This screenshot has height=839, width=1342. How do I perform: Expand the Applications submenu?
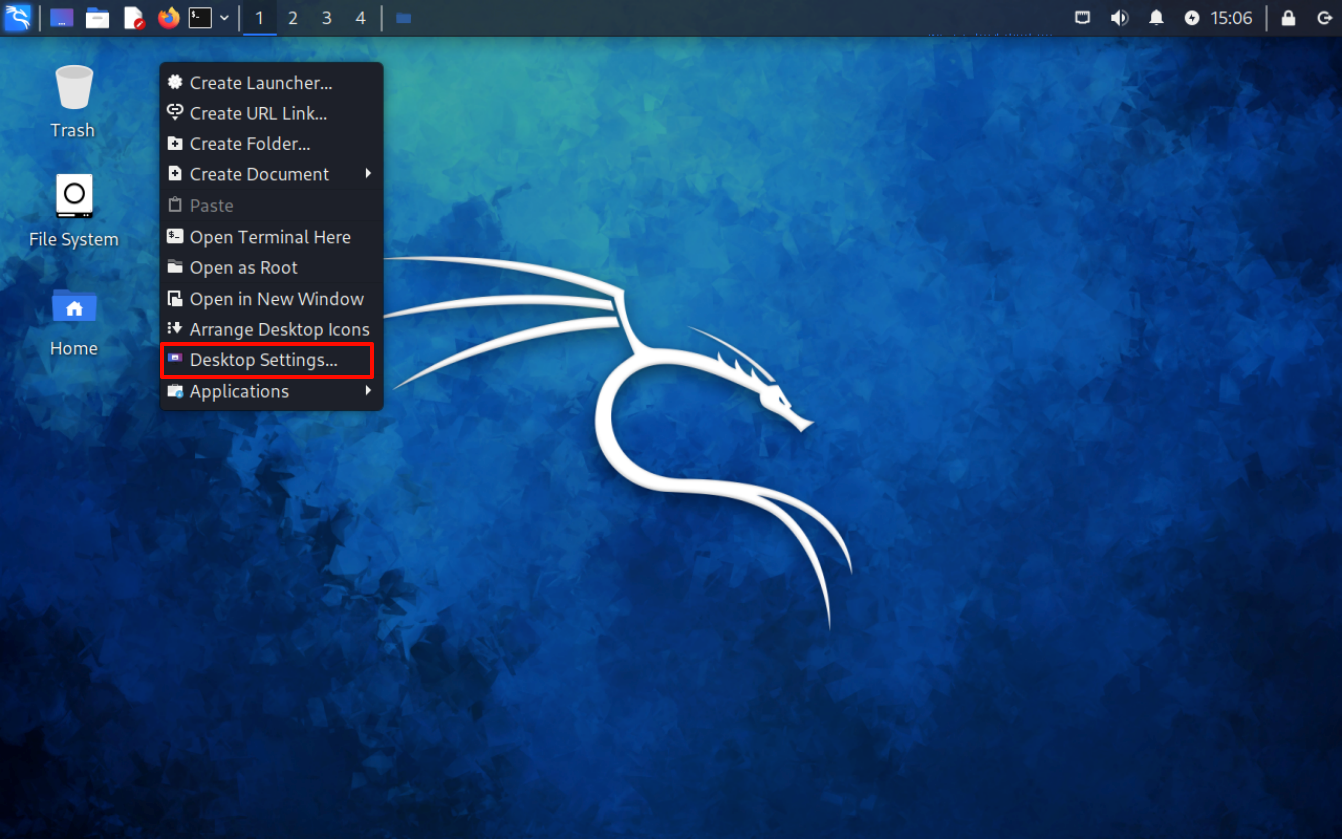[368, 391]
